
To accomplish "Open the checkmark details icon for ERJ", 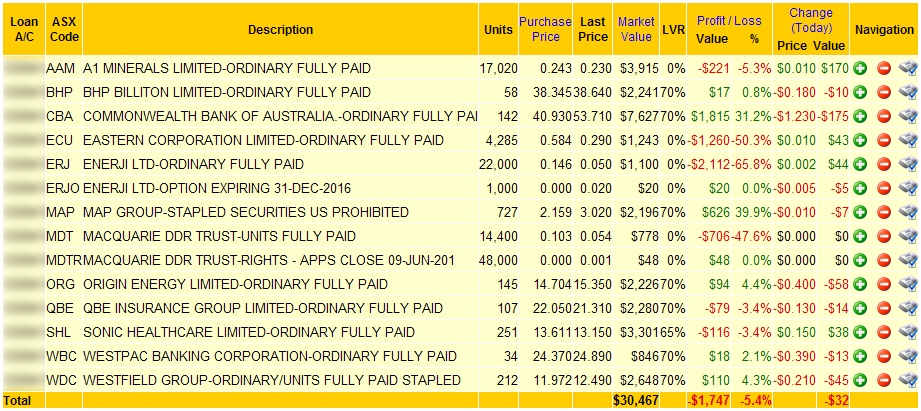I will [x=907, y=164].
